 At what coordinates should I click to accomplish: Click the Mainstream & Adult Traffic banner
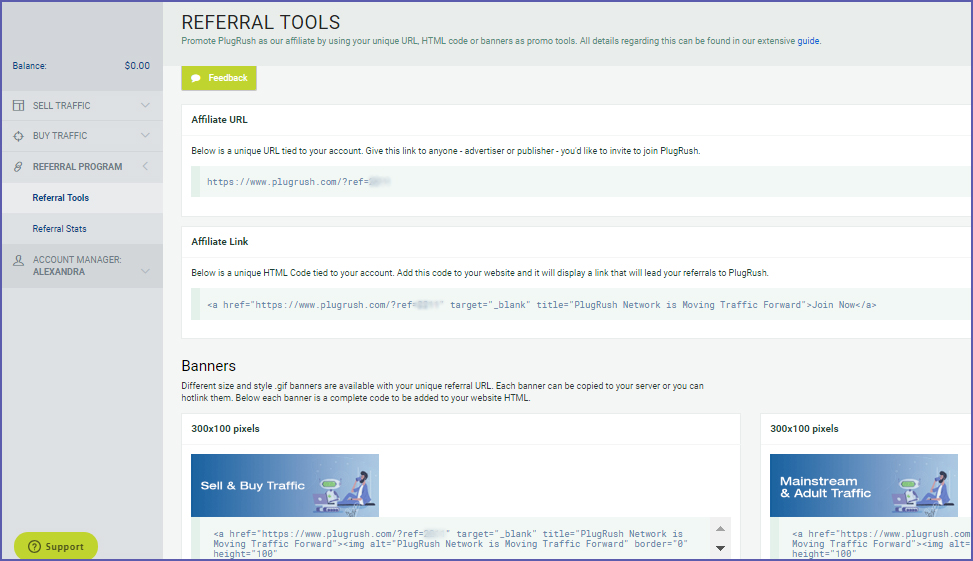pos(864,485)
